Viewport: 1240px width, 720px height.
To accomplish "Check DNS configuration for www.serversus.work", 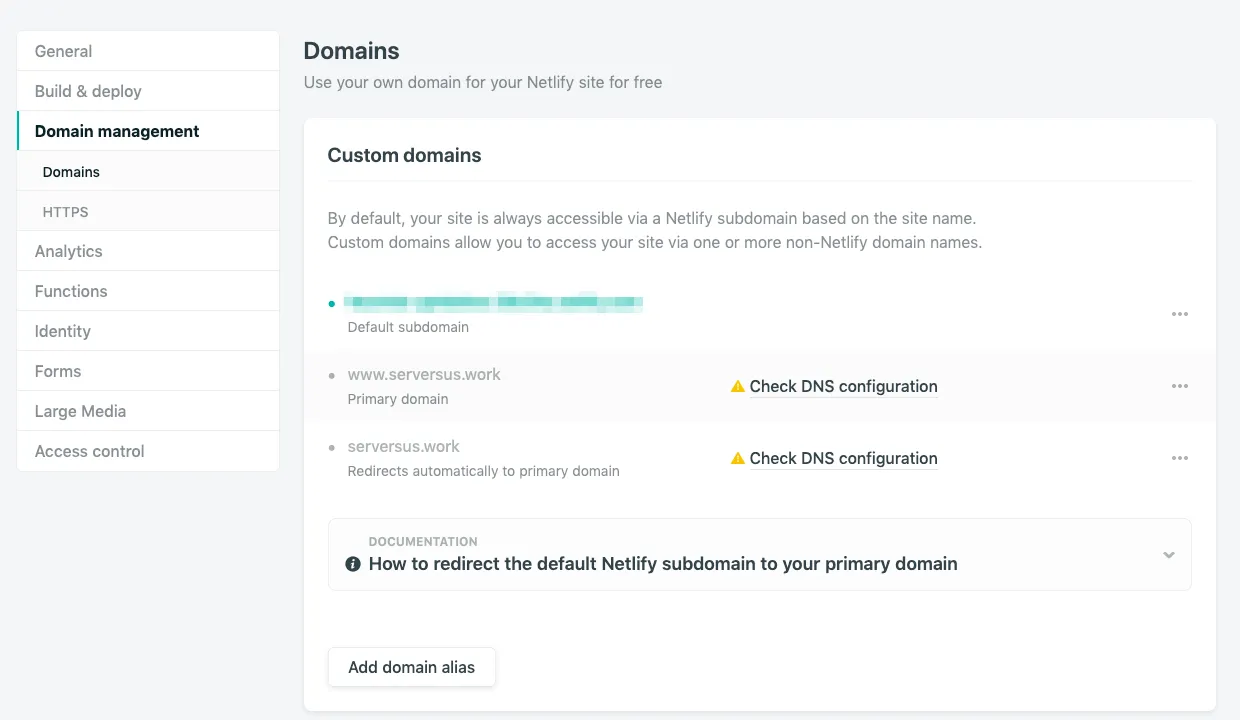I will click(x=844, y=386).
